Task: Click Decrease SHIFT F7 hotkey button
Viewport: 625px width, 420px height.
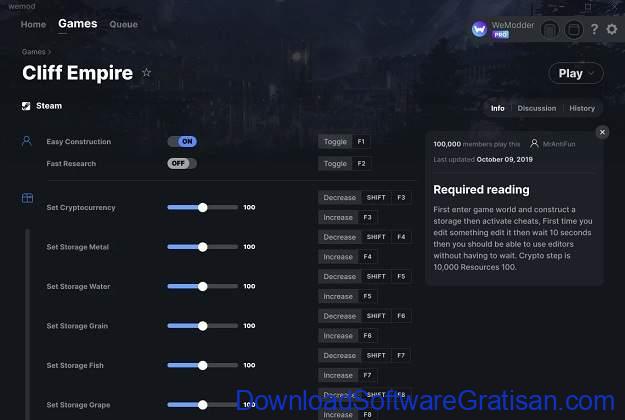Action: pos(365,355)
